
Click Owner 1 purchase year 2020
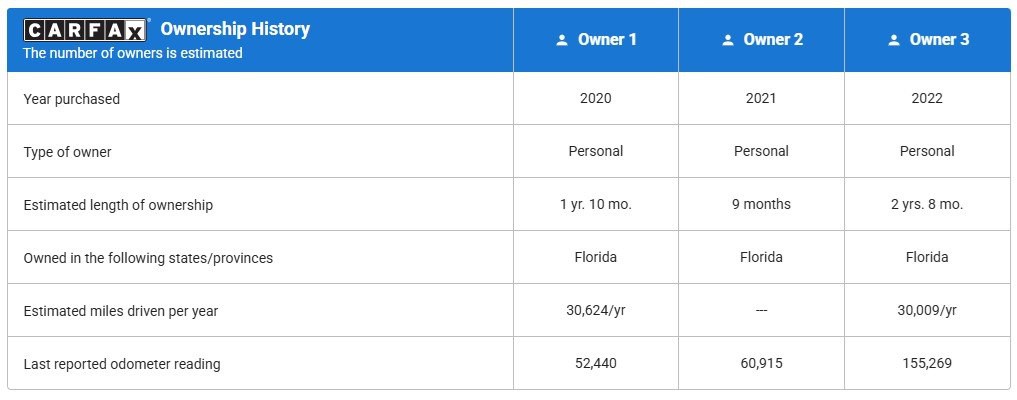click(x=595, y=99)
